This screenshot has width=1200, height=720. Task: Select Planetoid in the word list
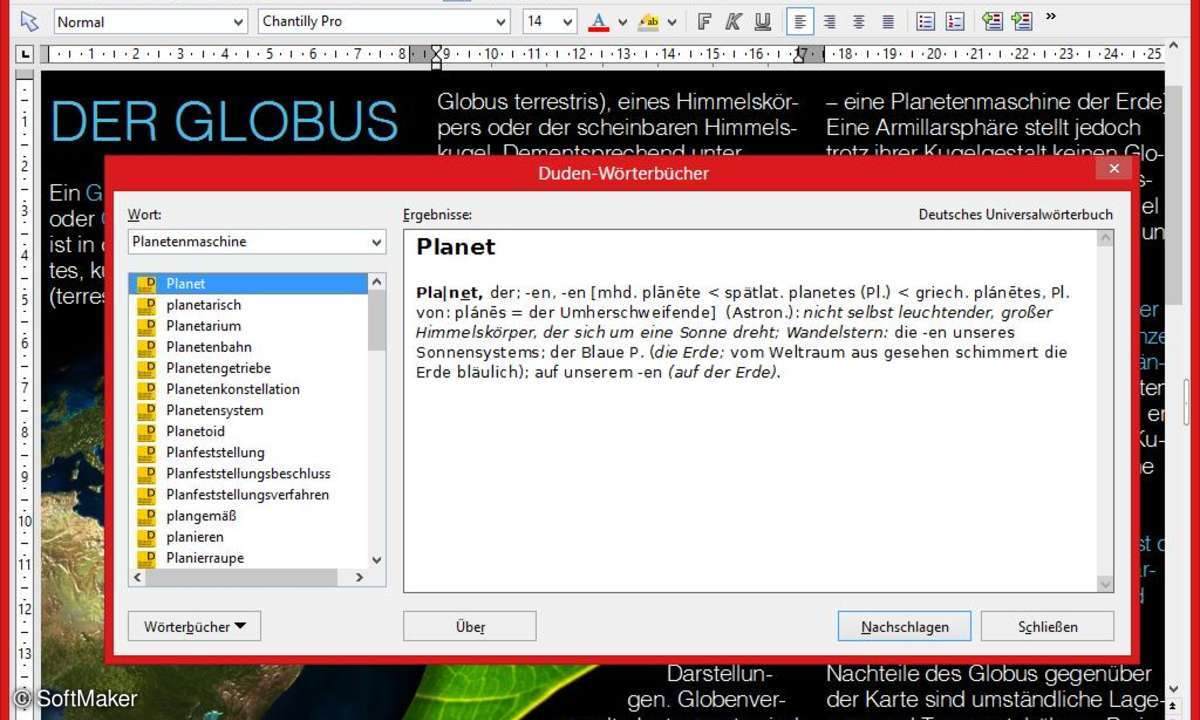(196, 431)
